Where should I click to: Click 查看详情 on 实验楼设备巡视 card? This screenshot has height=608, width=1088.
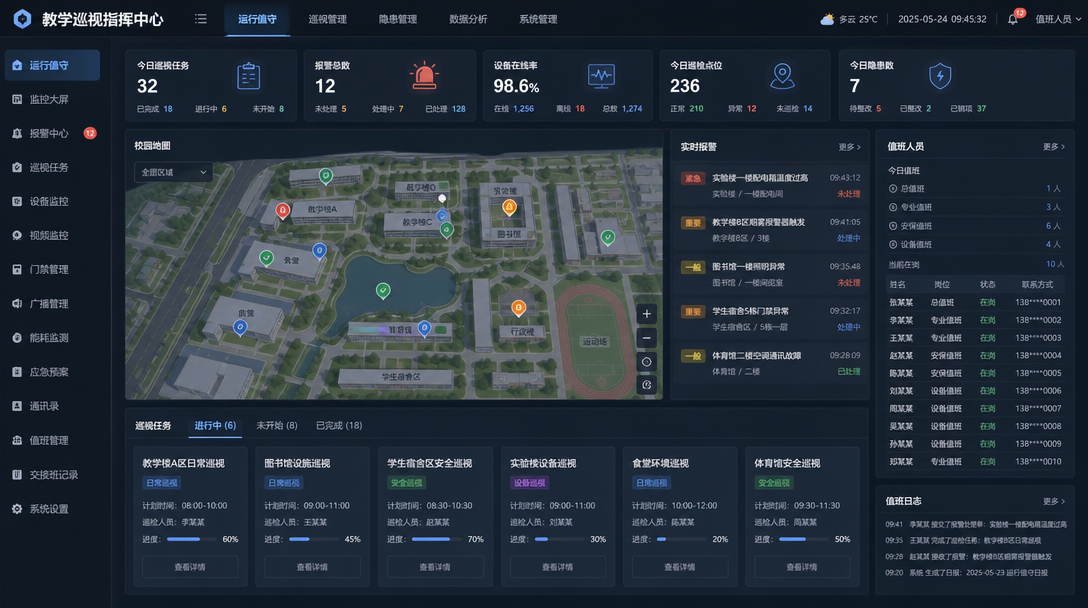click(558, 567)
